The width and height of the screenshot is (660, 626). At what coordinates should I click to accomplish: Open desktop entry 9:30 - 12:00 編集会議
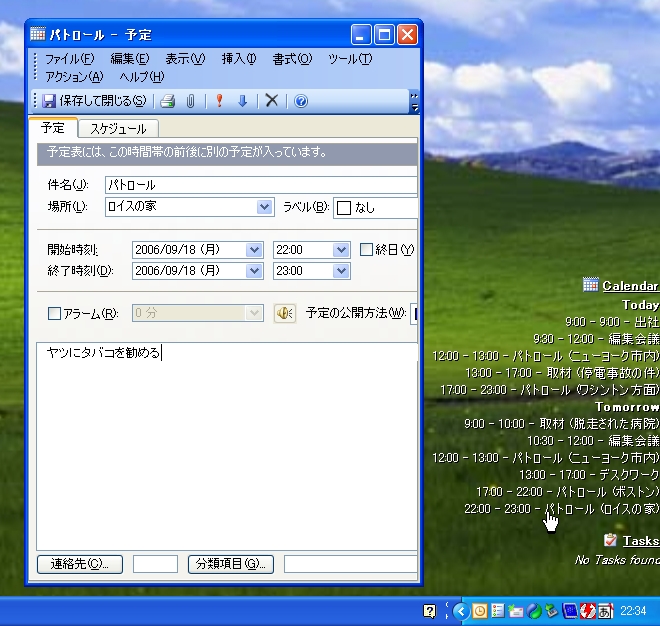(596, 338)
